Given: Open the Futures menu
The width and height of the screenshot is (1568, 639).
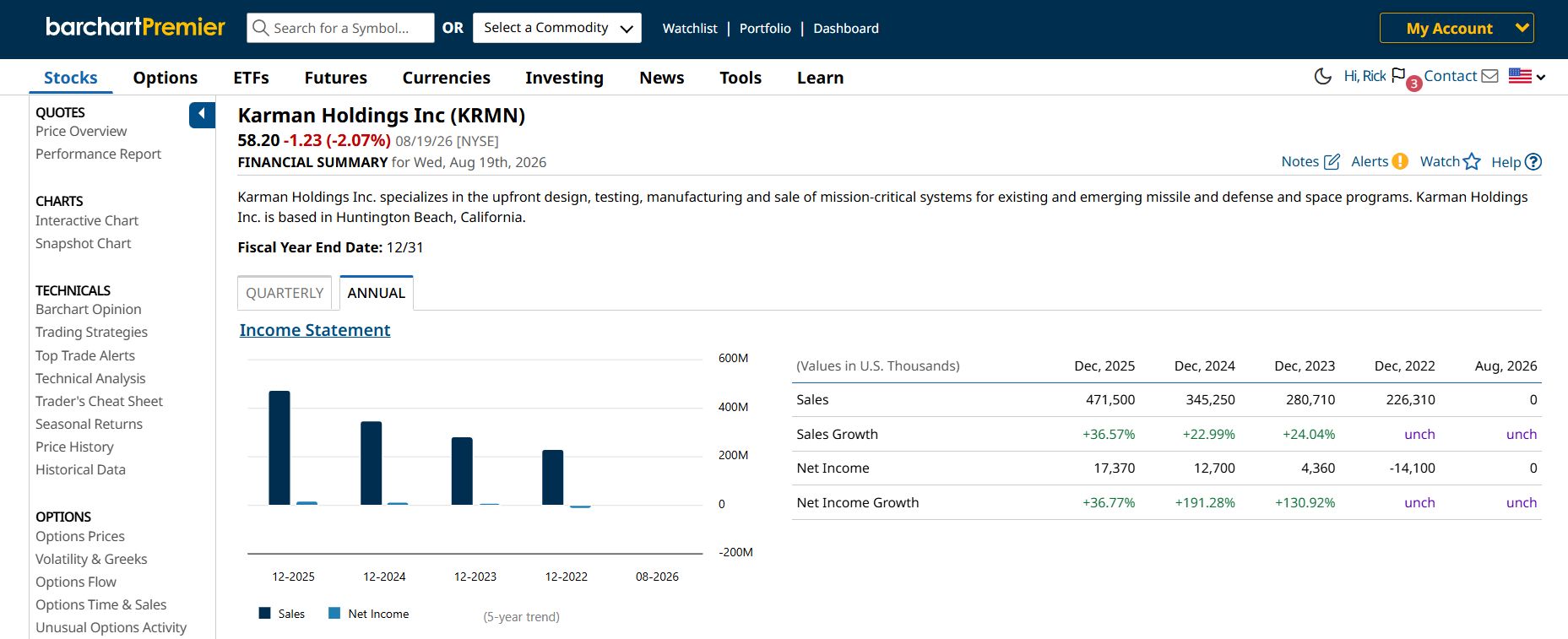Looking at the screenshot, I should click(x=335, y=78).
